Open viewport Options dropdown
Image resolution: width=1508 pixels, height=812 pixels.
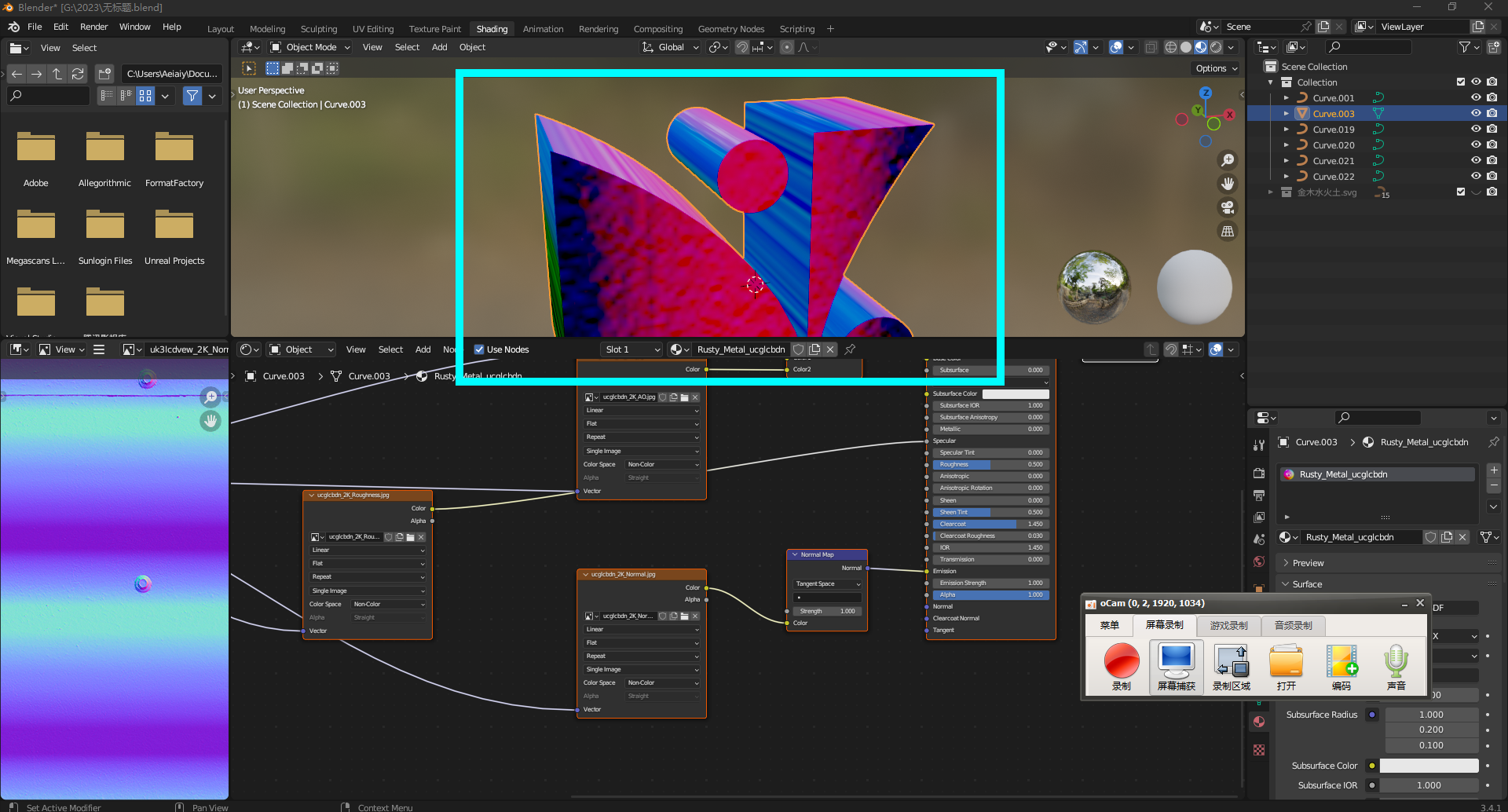tap(1216, 68)
